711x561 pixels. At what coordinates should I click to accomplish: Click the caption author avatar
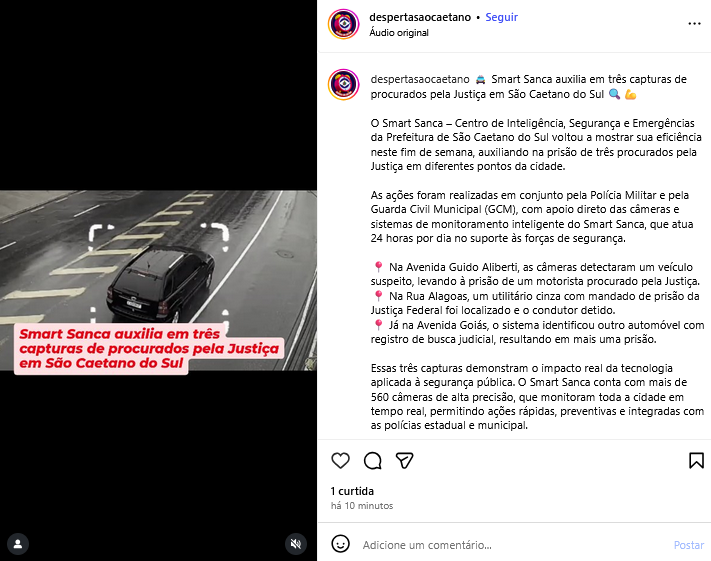(x=344, y=84)
